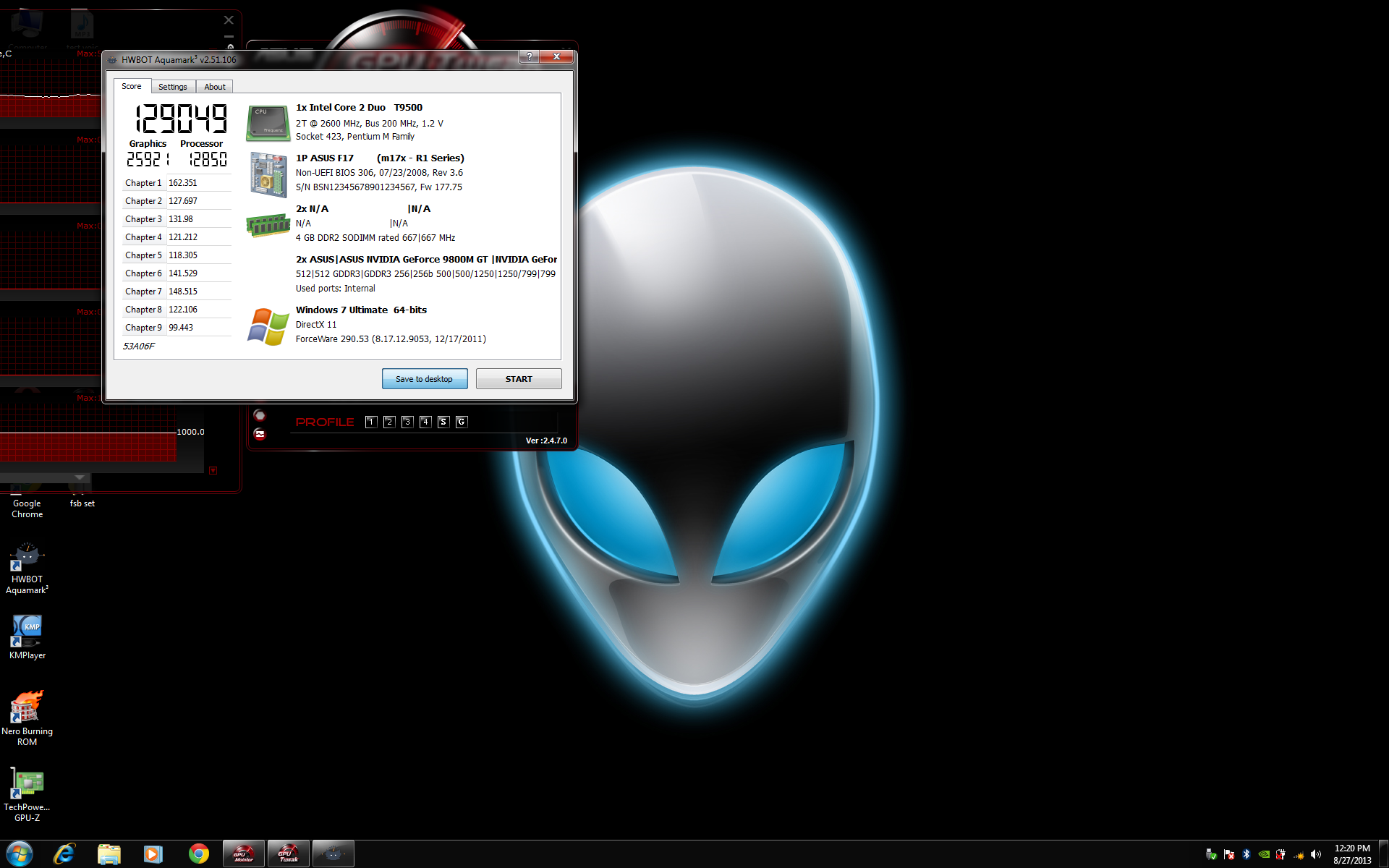This screenshot has width=1389, height=868.
Task: Select GPU Tweak profile 3
Action: [x=407, y=422]
